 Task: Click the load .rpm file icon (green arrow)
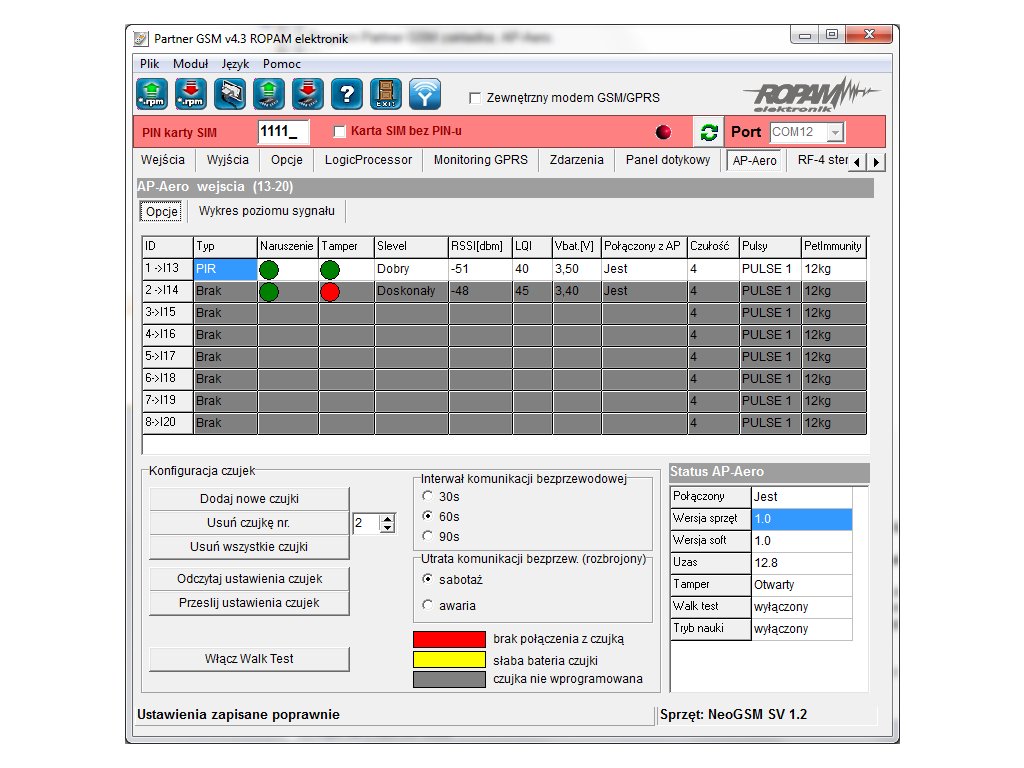(x=152, y=93)
